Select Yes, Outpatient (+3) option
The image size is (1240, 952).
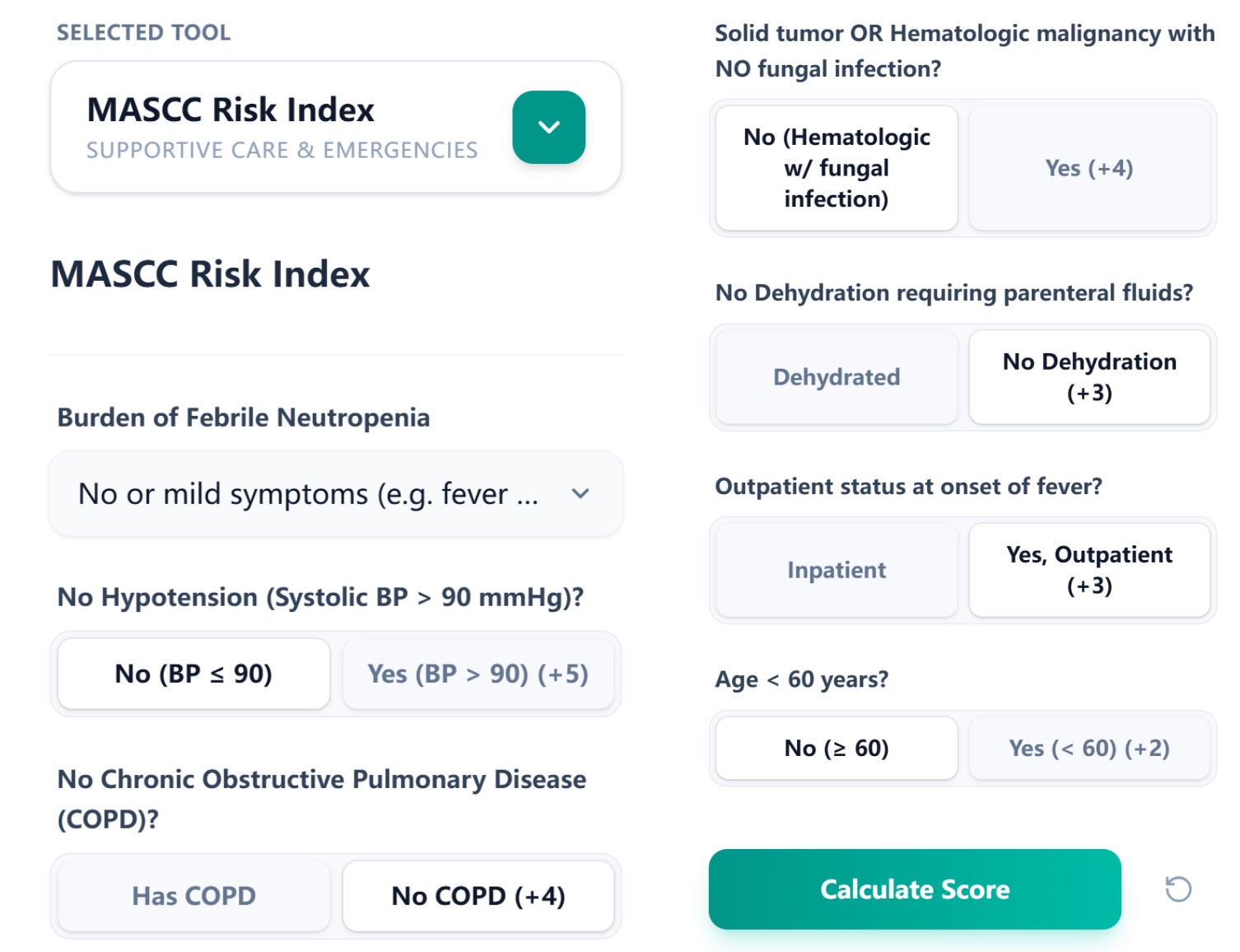pyautogui.click(x=1088, y=570)
